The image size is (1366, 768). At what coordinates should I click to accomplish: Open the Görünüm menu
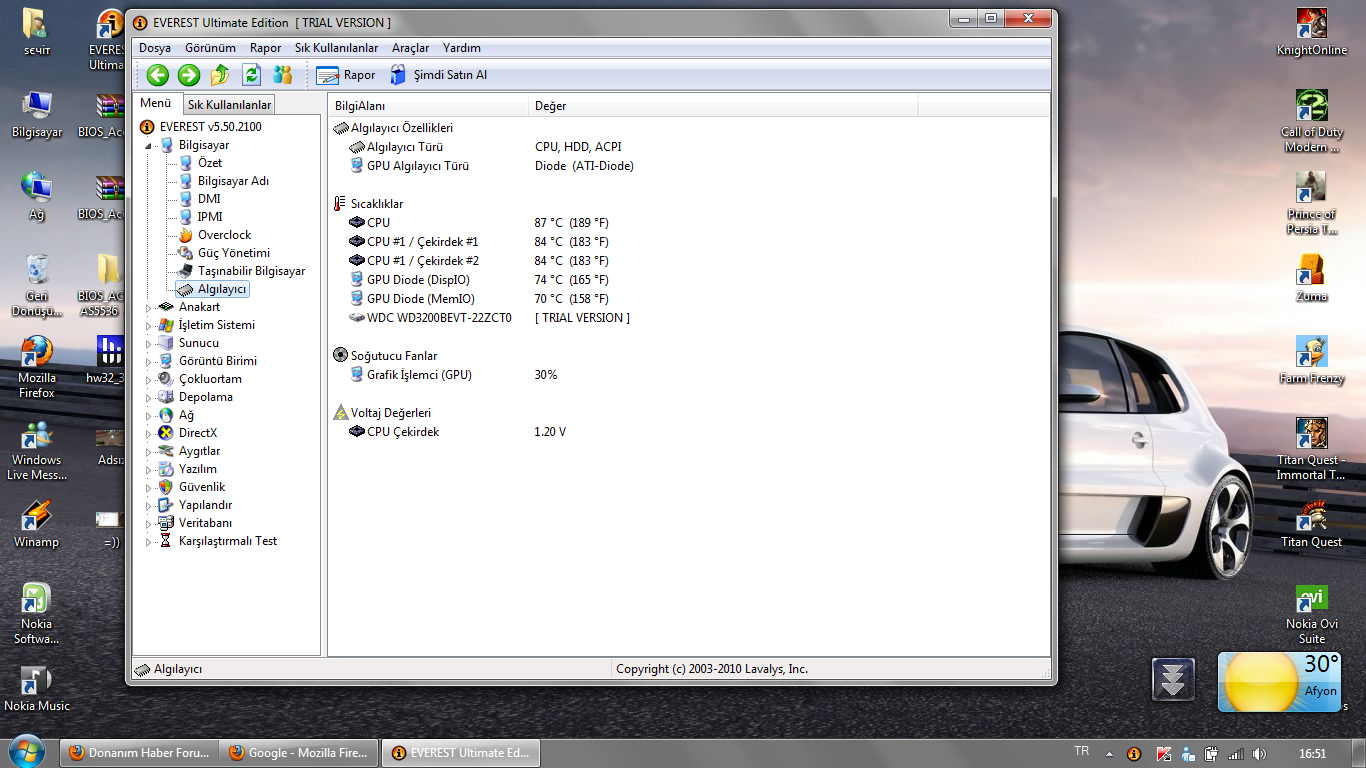point(211,48)
